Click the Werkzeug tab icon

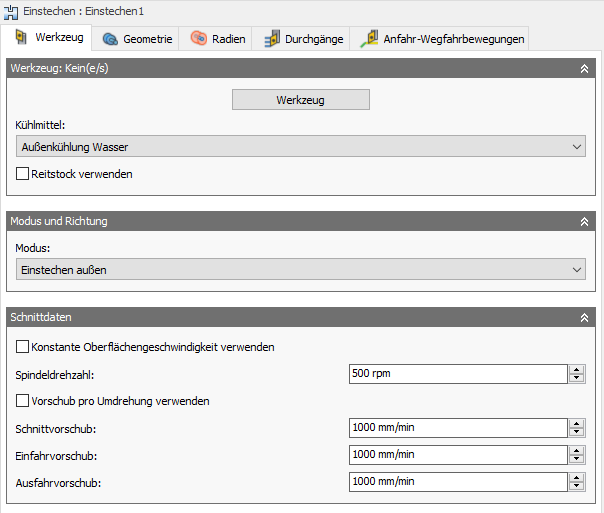(x=22, y=38)
